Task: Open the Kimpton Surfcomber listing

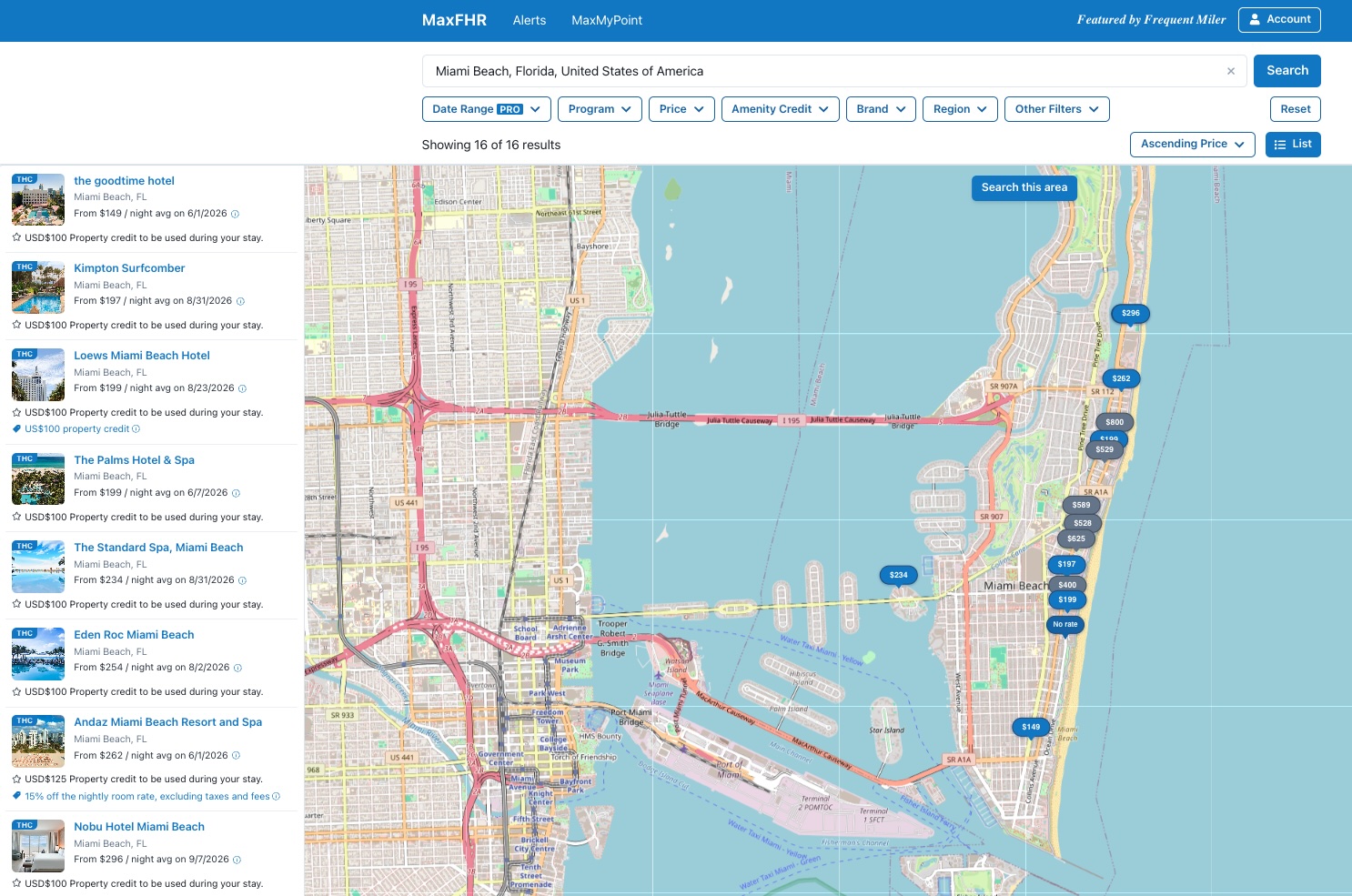Action: (x=129, y=268)
